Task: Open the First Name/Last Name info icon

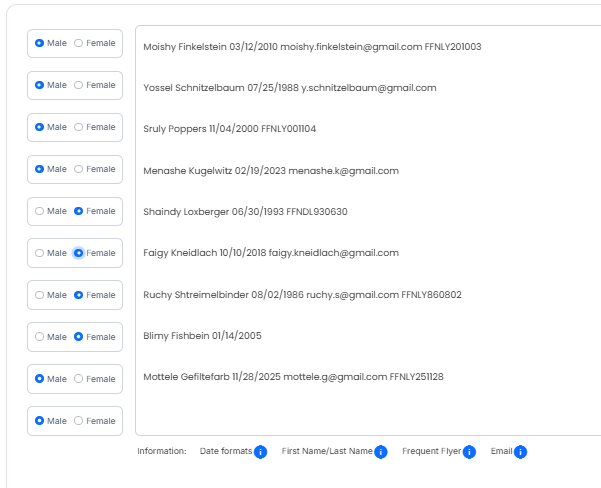Action: [x=381, y=452]
